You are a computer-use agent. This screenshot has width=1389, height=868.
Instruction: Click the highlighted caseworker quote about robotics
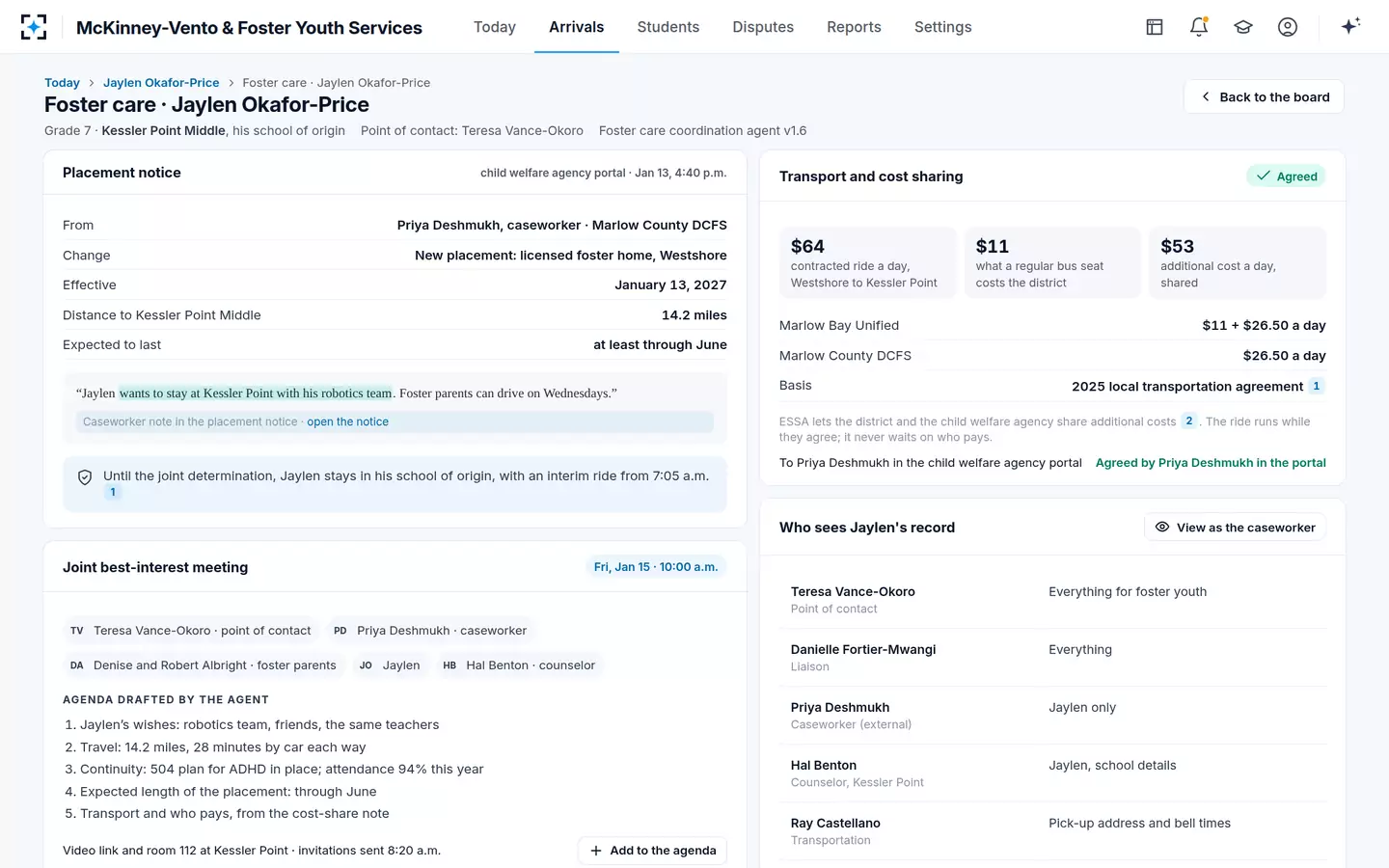pyautogui.click(x=256, y=393)
